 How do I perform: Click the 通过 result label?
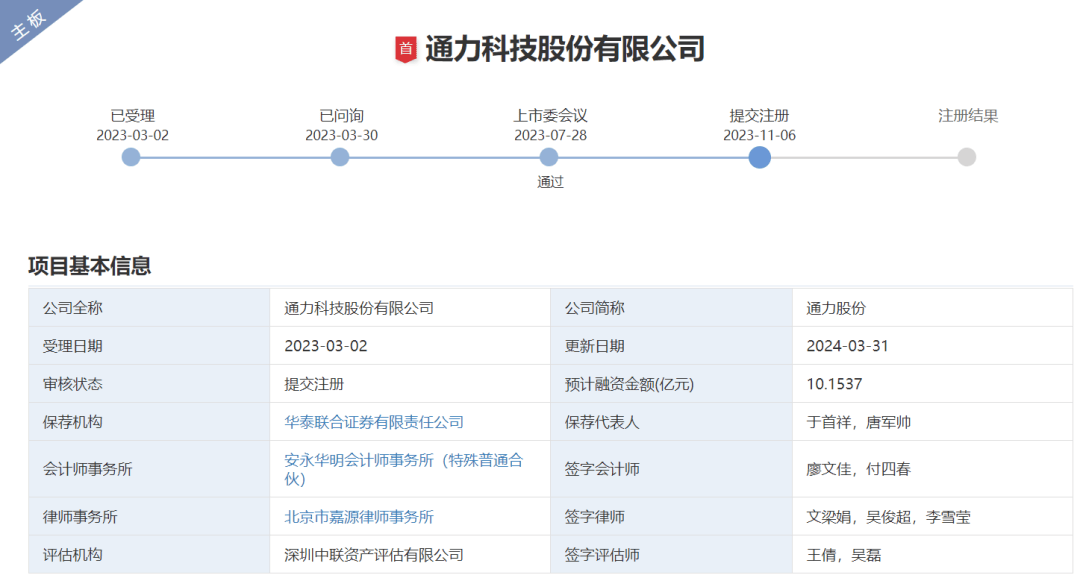[550, 182]
